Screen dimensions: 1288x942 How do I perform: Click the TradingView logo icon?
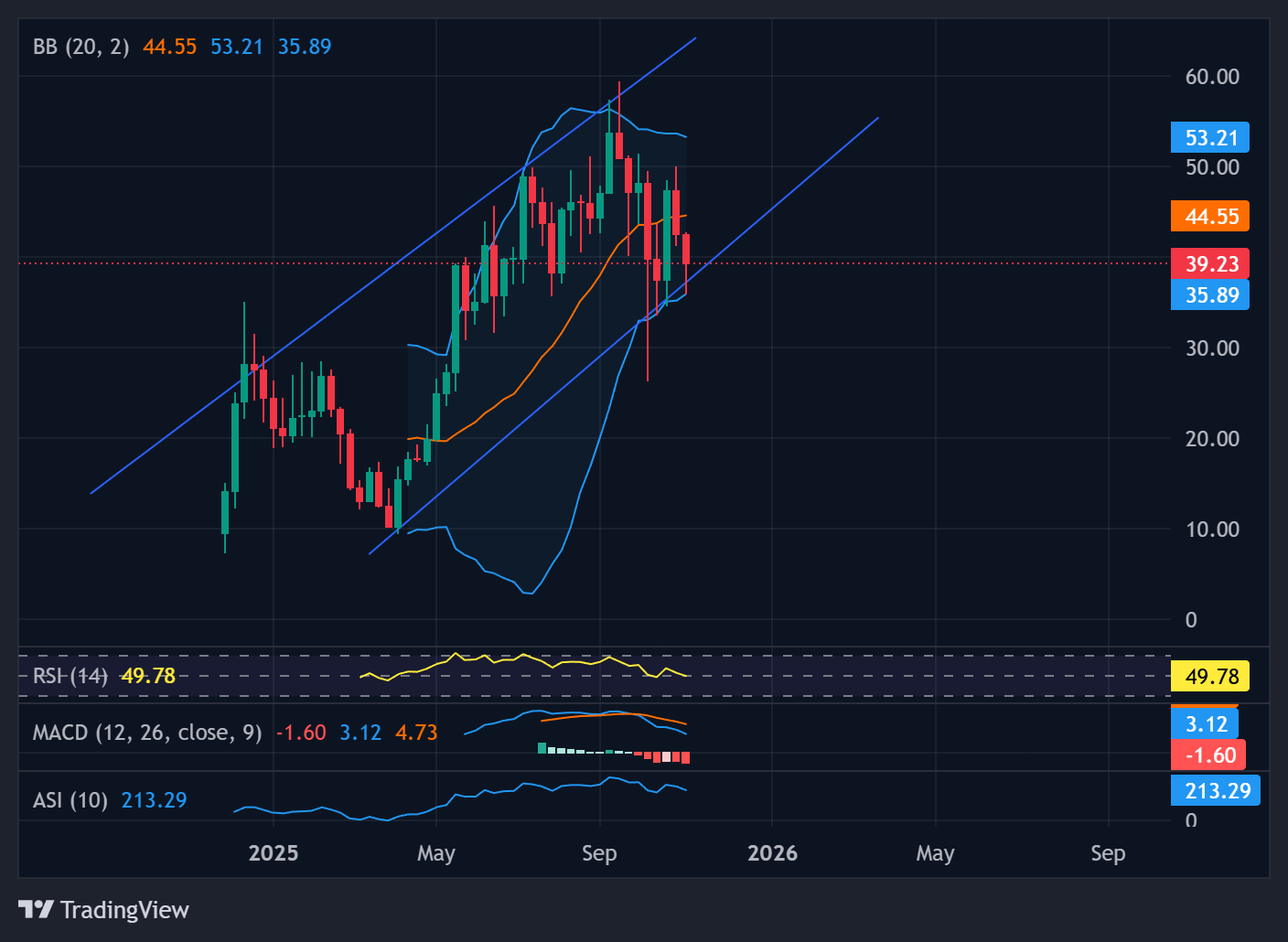(x=38, y=910)
